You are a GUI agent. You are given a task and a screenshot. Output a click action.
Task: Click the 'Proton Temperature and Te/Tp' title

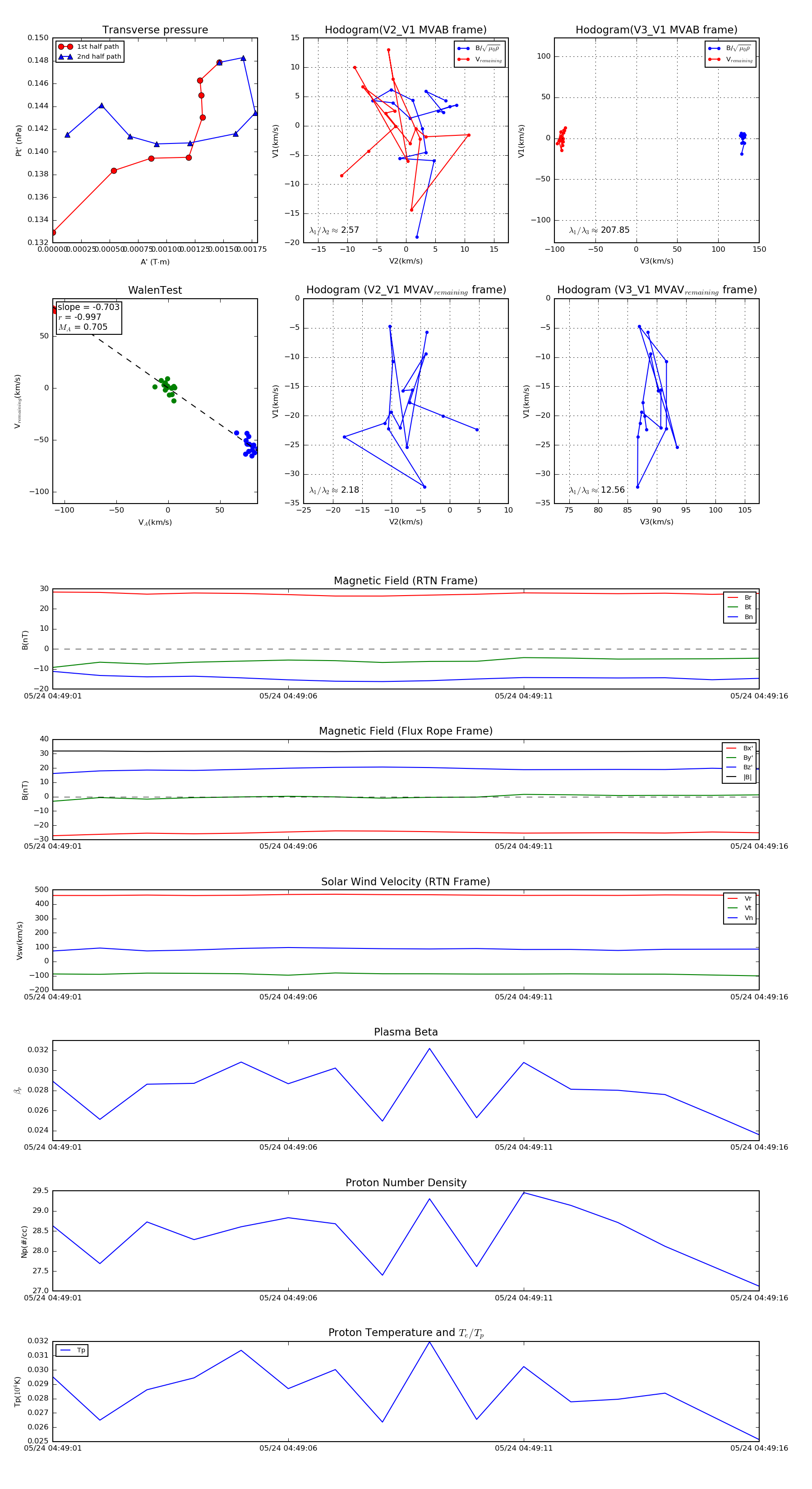click(x=406, y=1333)
